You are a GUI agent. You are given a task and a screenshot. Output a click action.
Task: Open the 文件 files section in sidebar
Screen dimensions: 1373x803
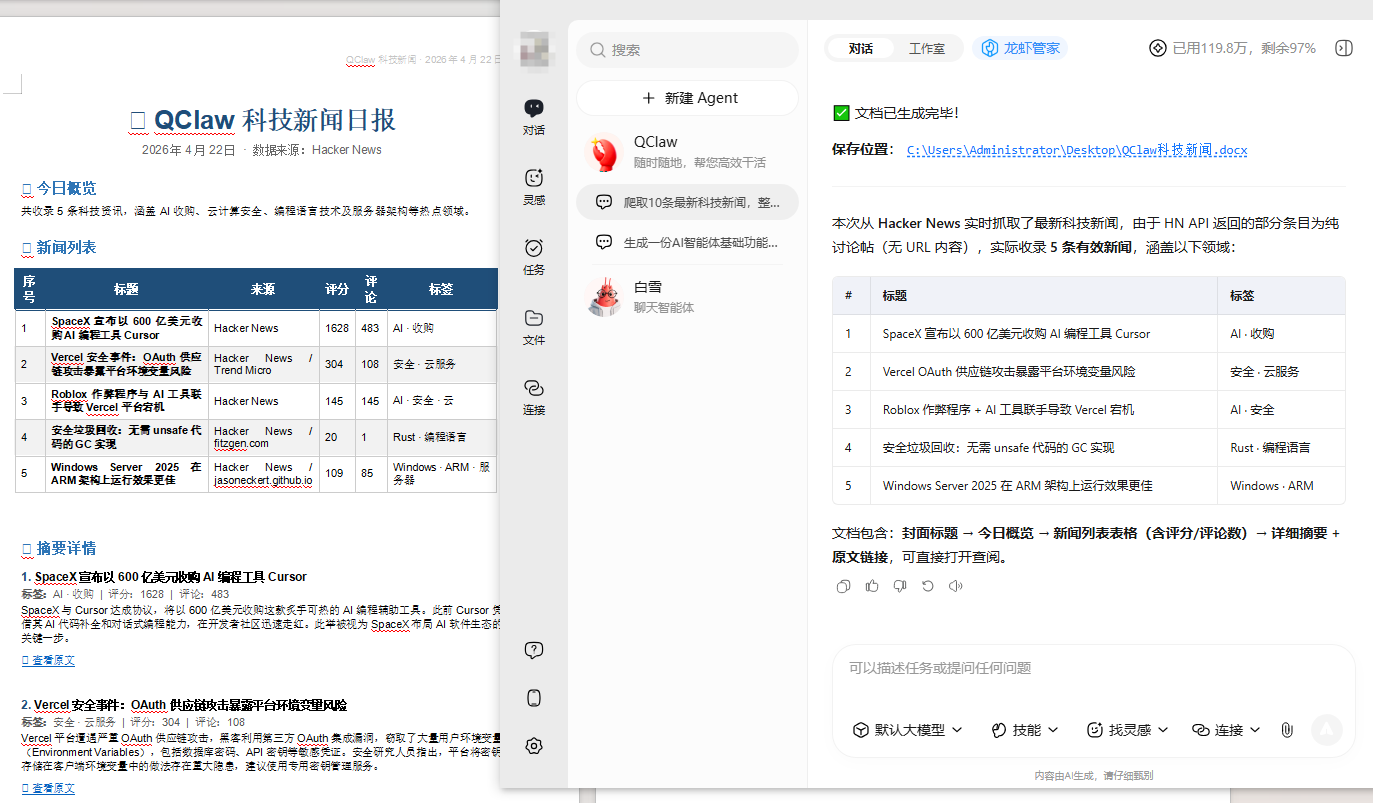pos(534,327)
